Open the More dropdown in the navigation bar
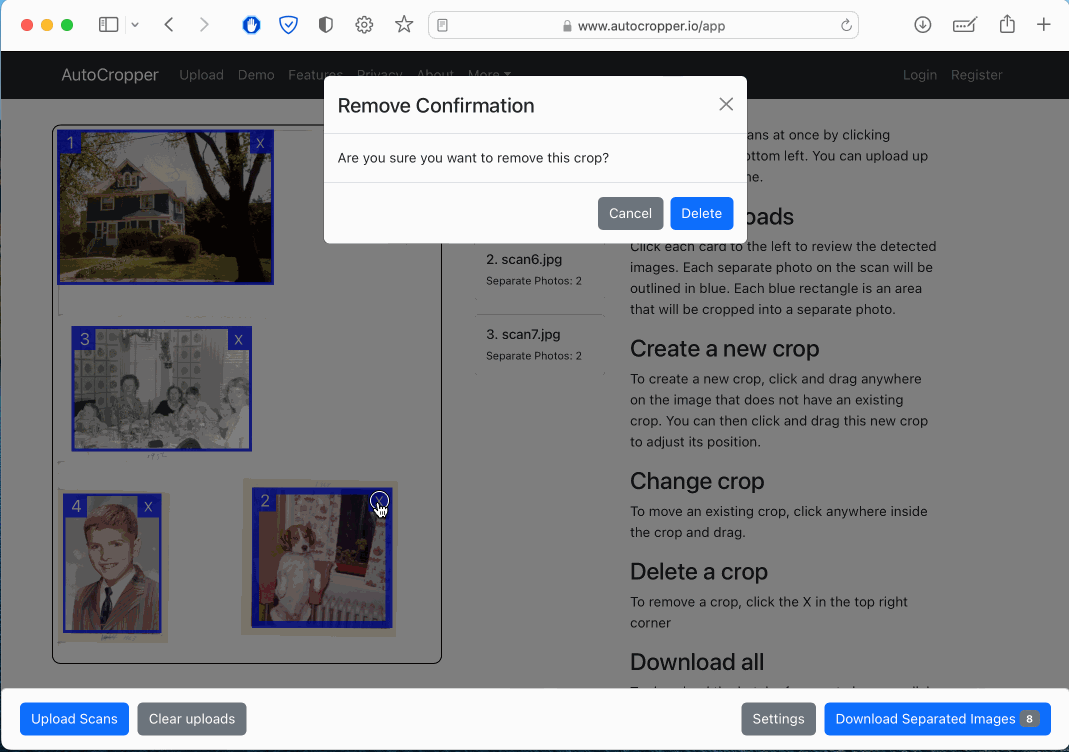1069x752 pixels. pos(489,75)
